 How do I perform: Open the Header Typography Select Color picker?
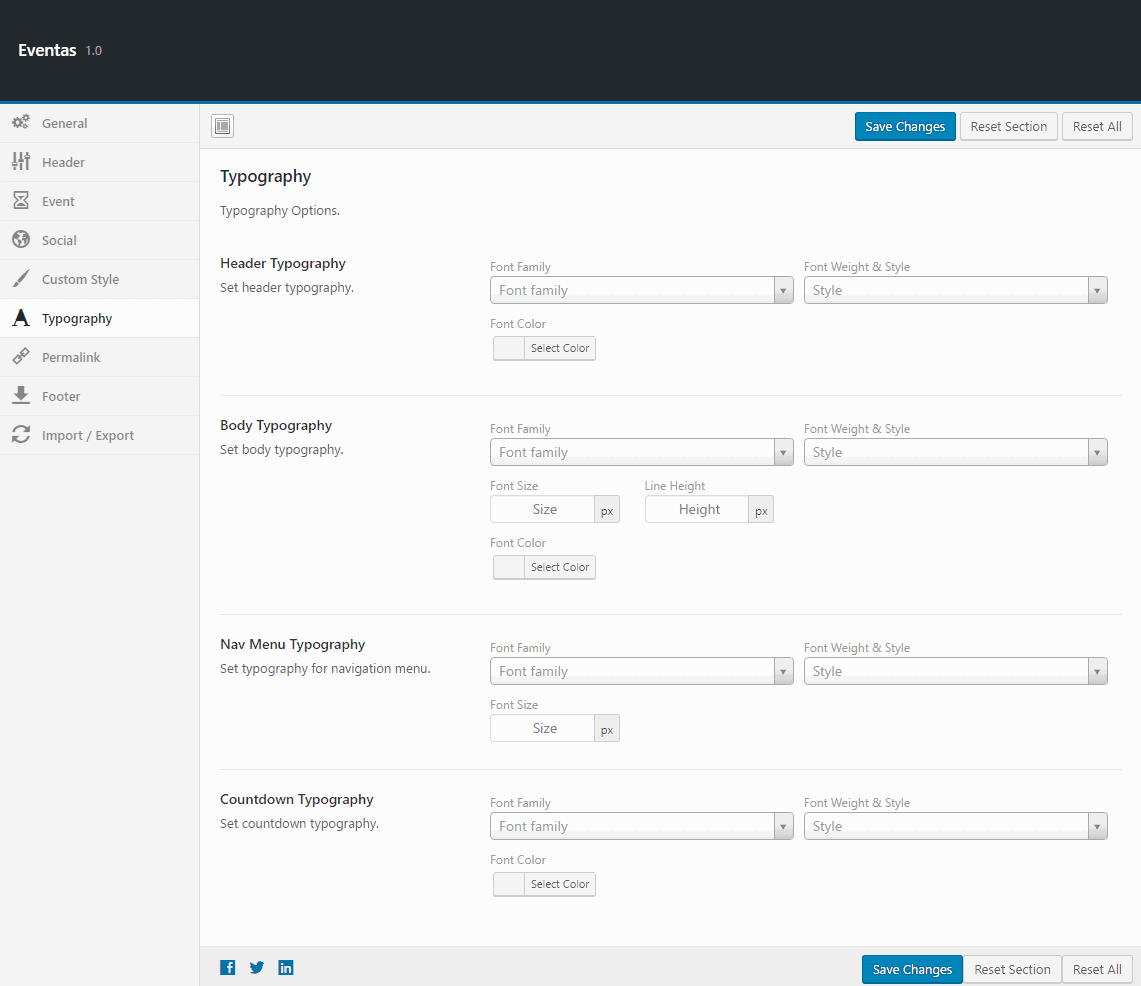click(x=544, y=348)
